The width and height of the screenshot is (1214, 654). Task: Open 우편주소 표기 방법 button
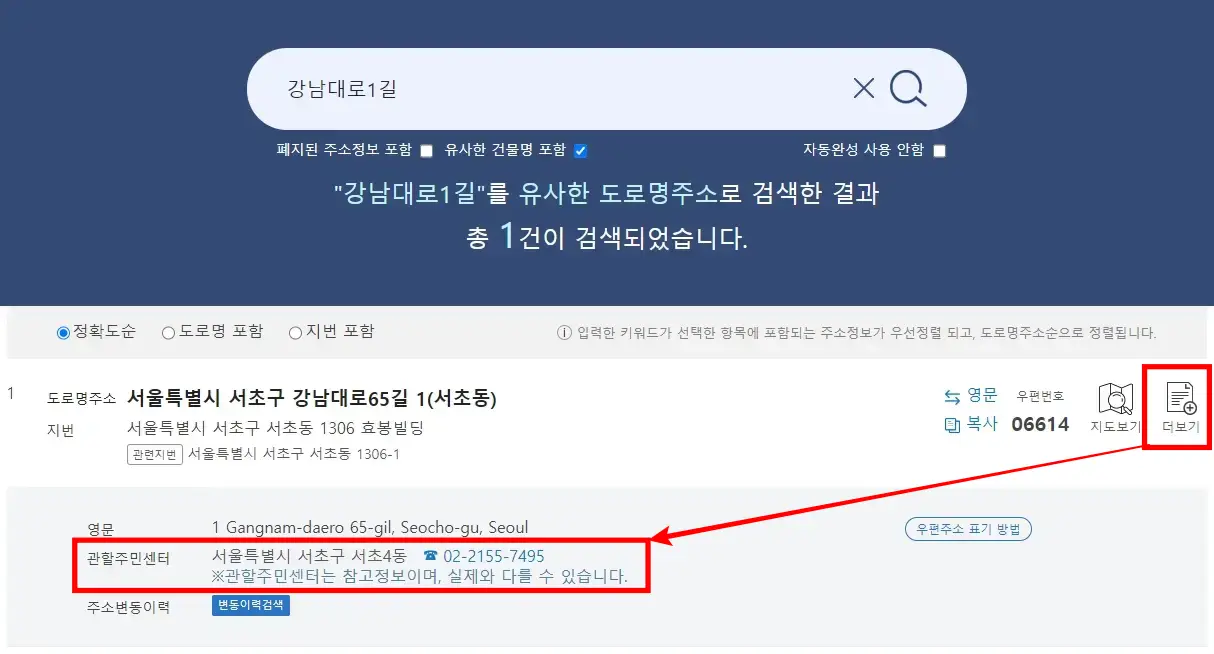(x=968, y=529)
